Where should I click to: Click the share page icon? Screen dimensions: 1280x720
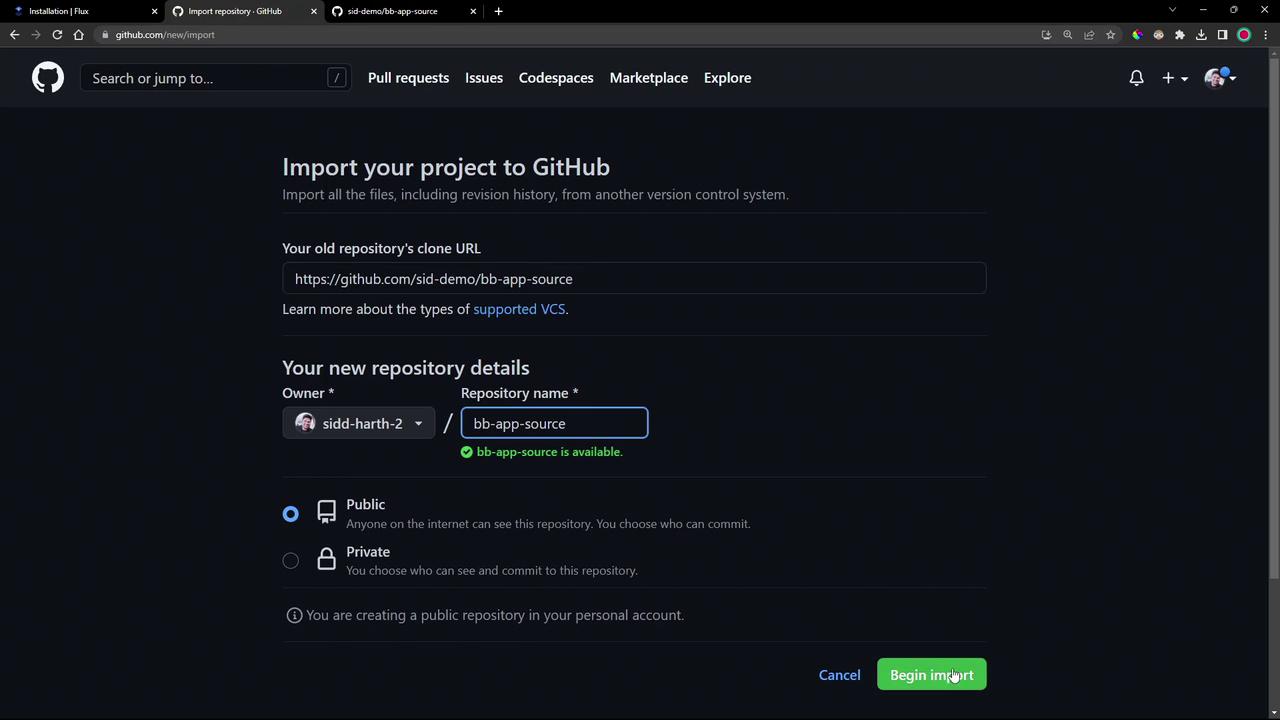click(1089, 35)
